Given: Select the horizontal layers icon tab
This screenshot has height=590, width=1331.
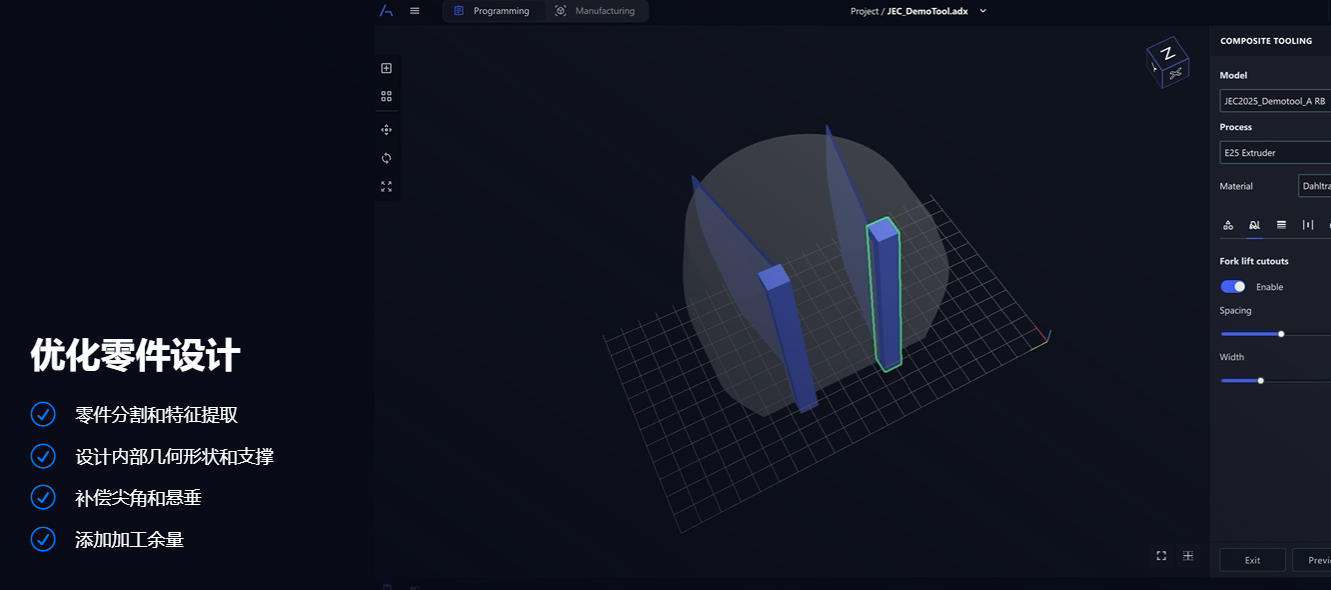Looking at the screenshot, I should point(1281,225).
